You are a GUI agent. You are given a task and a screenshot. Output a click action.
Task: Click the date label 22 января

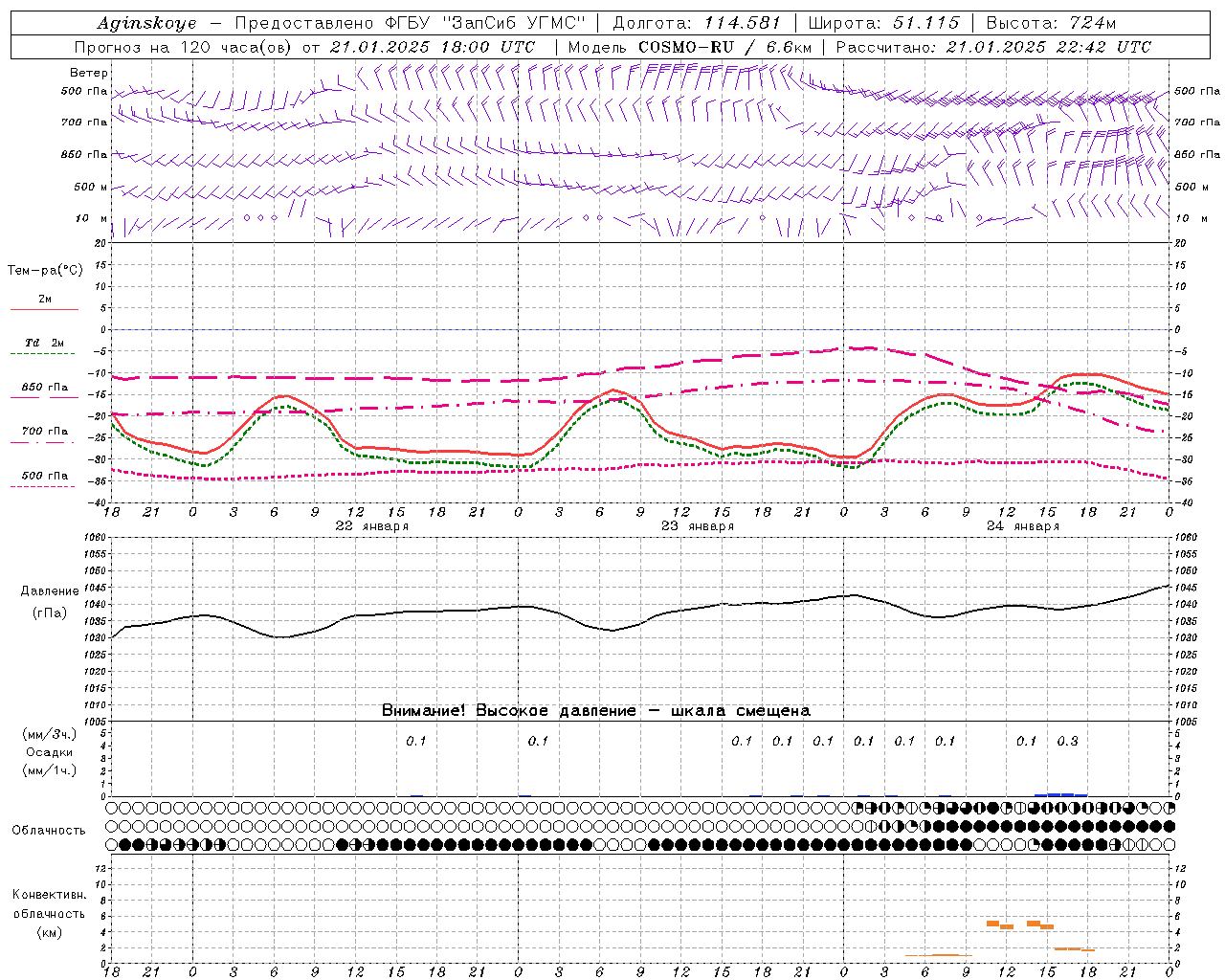tap(371, 526)
